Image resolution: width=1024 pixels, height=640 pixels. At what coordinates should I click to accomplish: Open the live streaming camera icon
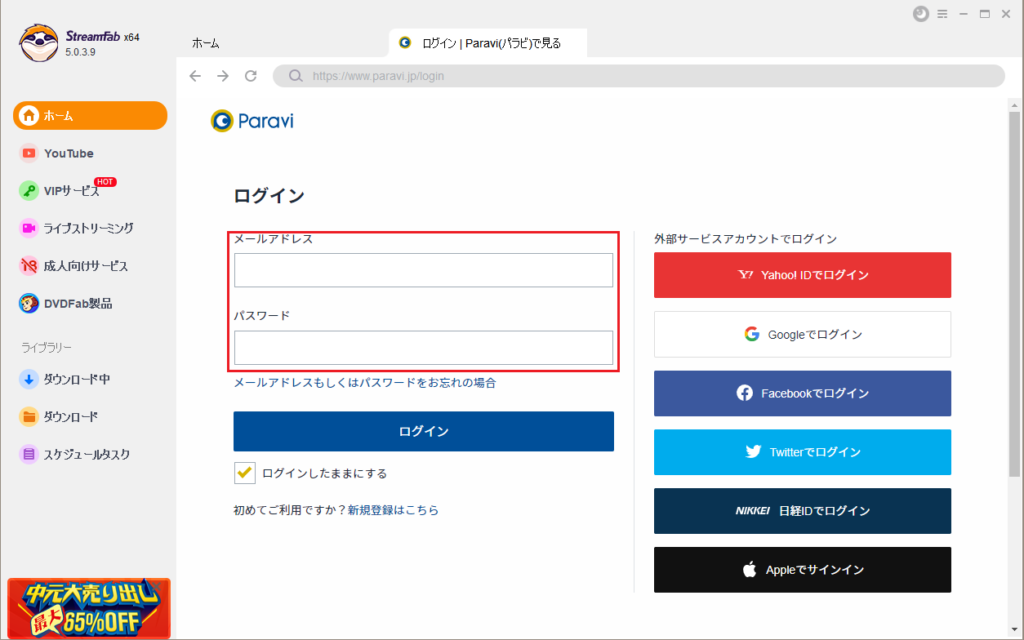pyautogui.click(x=29, y=228)
